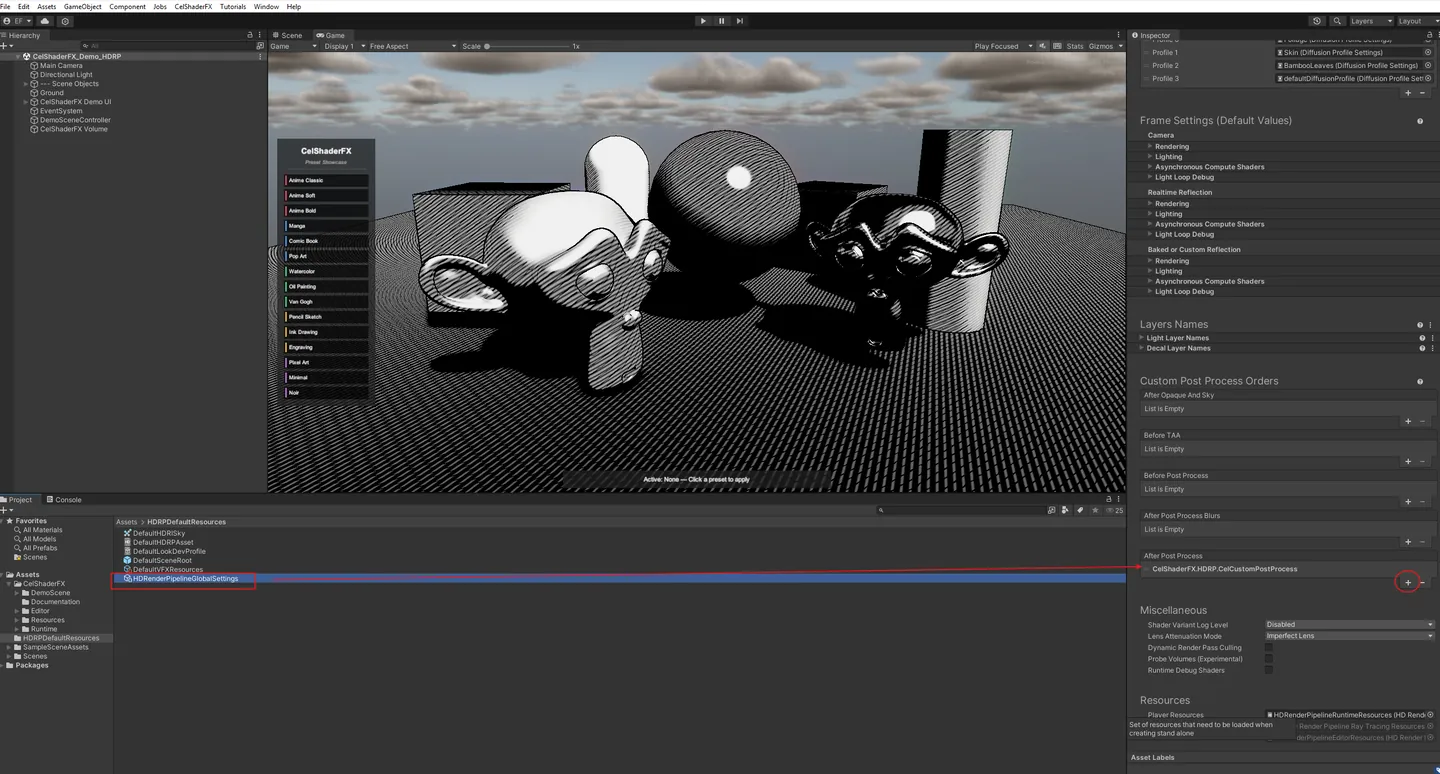Click the Pause button in the toolbar
This screenshot has width=1440, height=774.
point(721,21)
